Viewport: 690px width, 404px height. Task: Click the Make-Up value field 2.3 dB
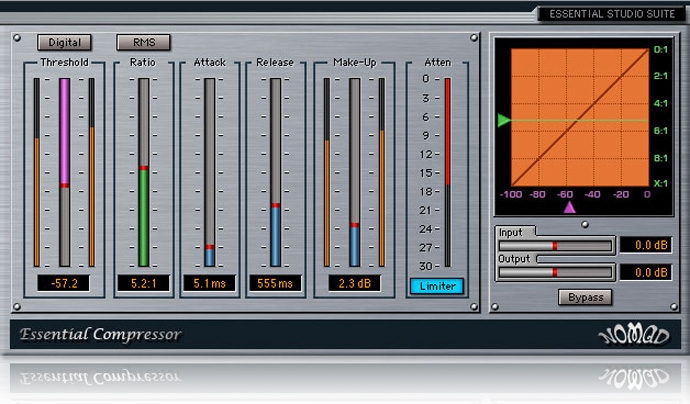(354, 284)
